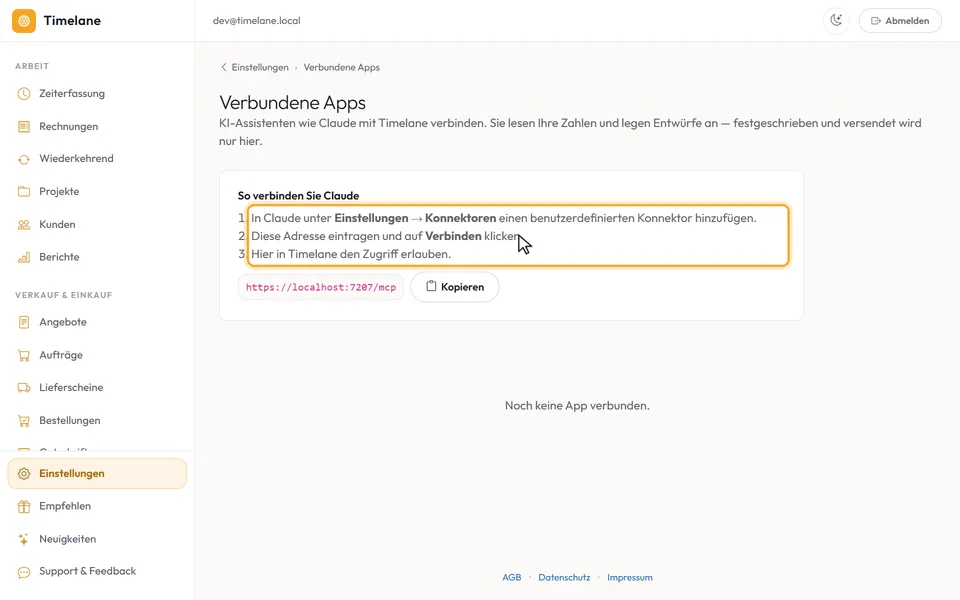
Task: Click the Neuigkeiten sparkle icon
Action: click(x=24, y=539)
